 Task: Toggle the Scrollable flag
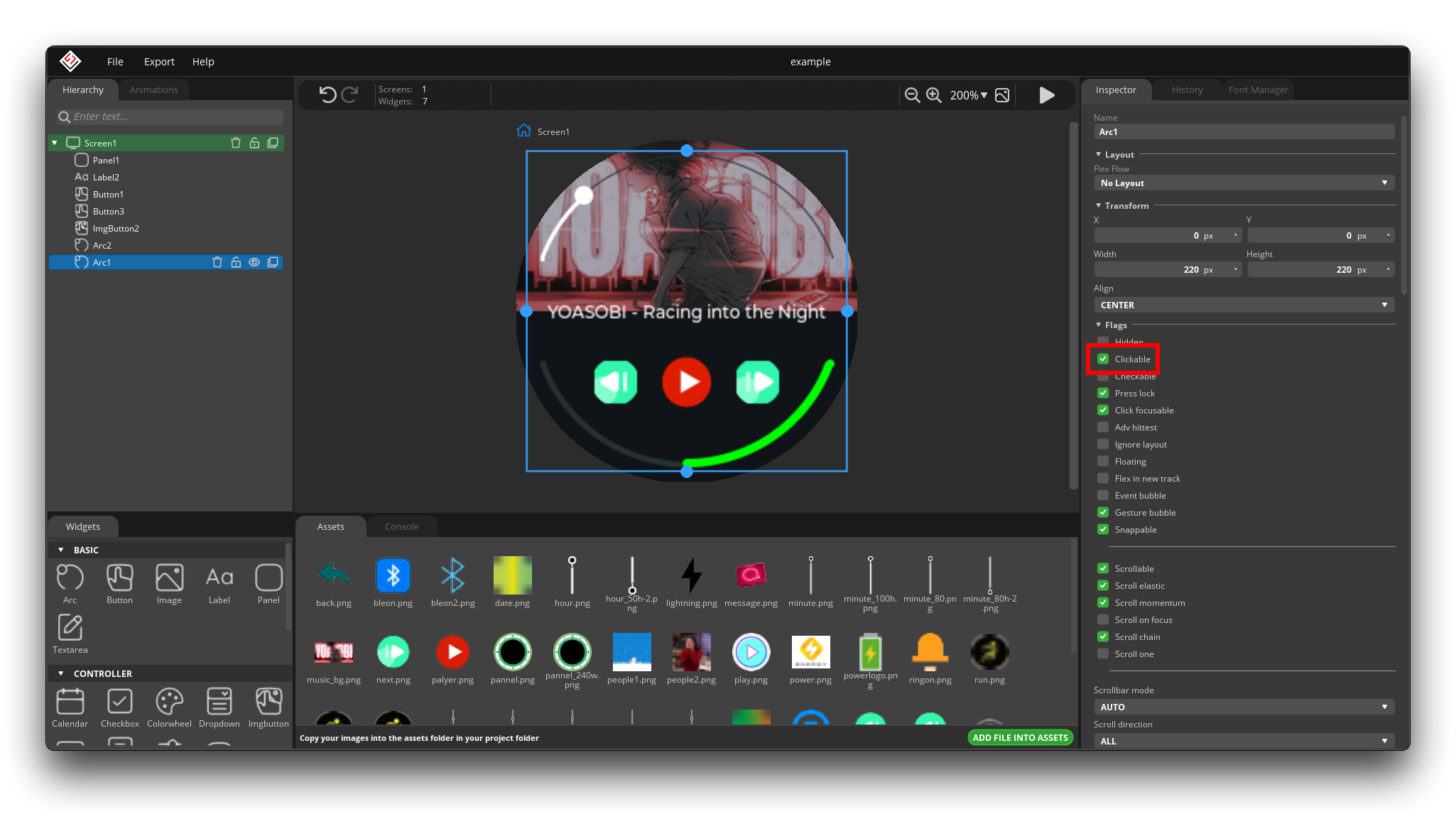1103,568
